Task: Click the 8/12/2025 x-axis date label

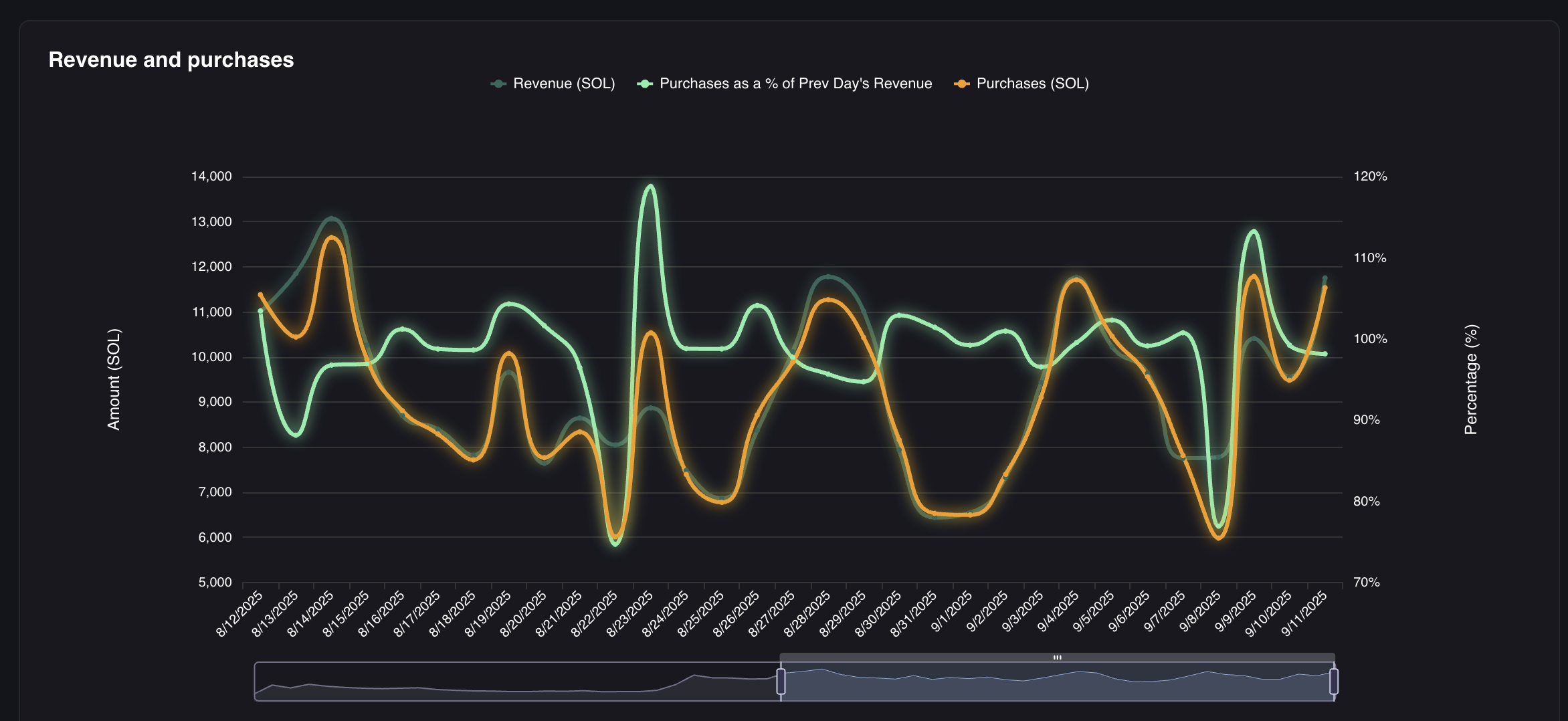Action: click(239, 614)
